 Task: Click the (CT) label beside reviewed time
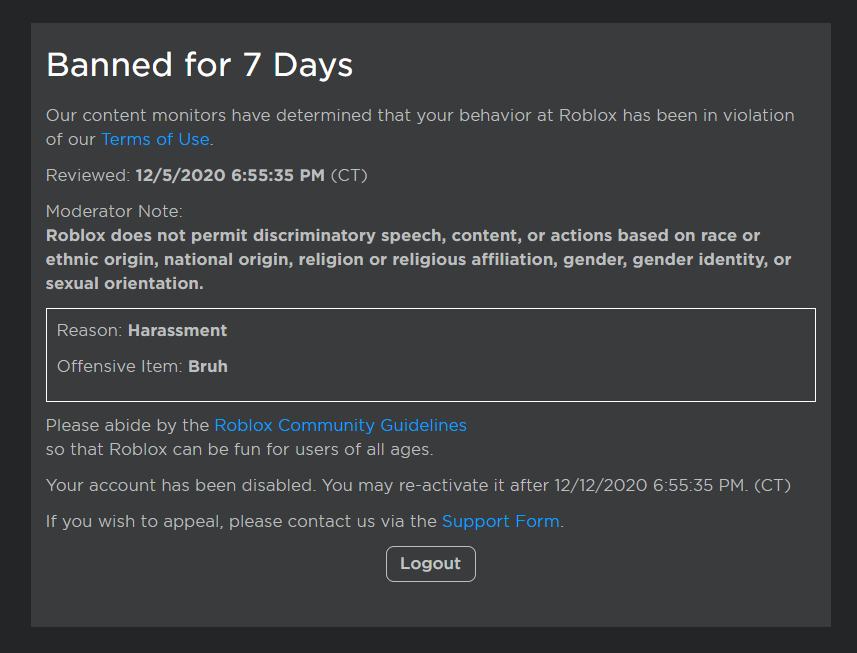click(349, 175)
